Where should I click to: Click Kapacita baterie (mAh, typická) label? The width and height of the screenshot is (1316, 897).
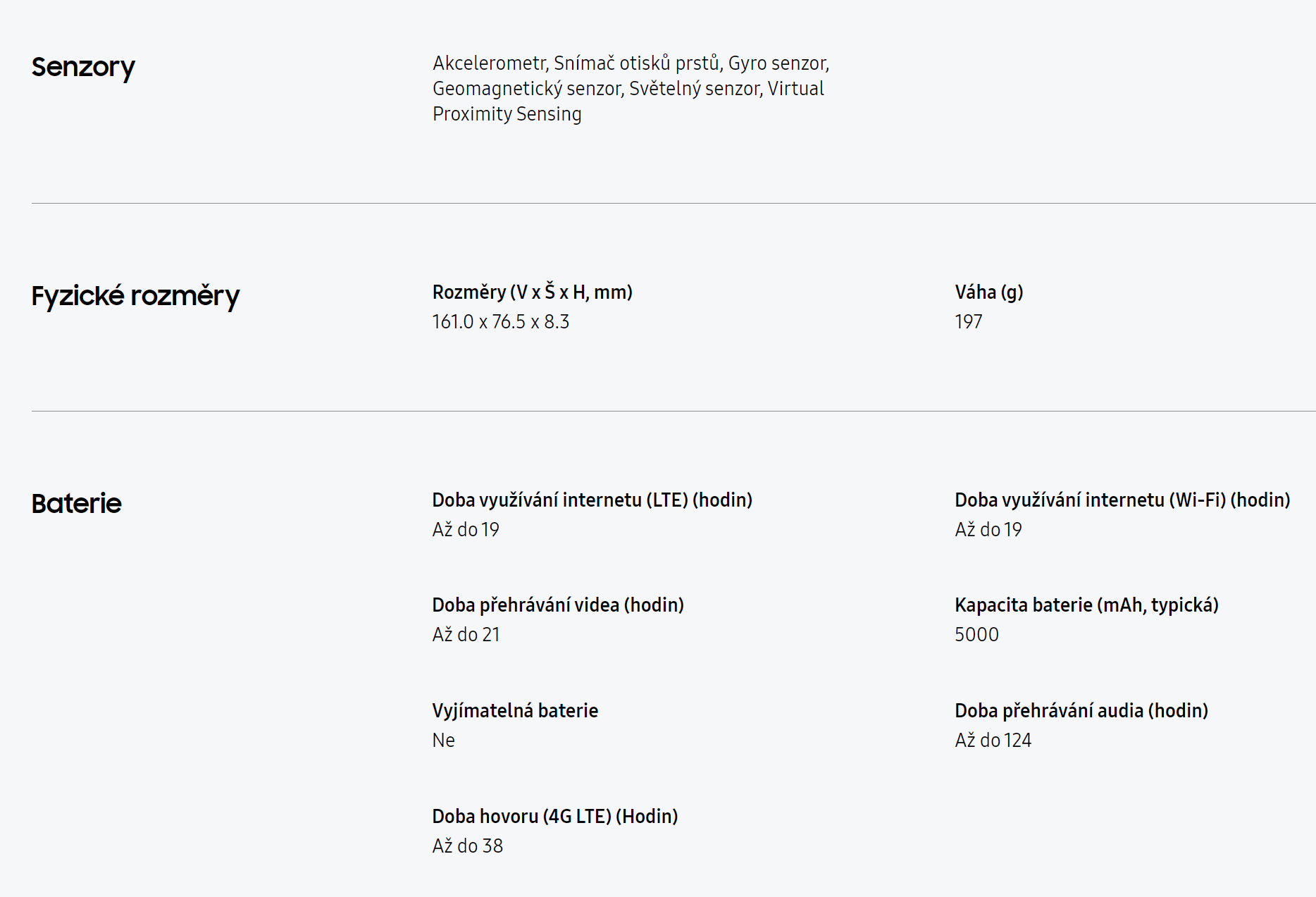[1087, 605]
